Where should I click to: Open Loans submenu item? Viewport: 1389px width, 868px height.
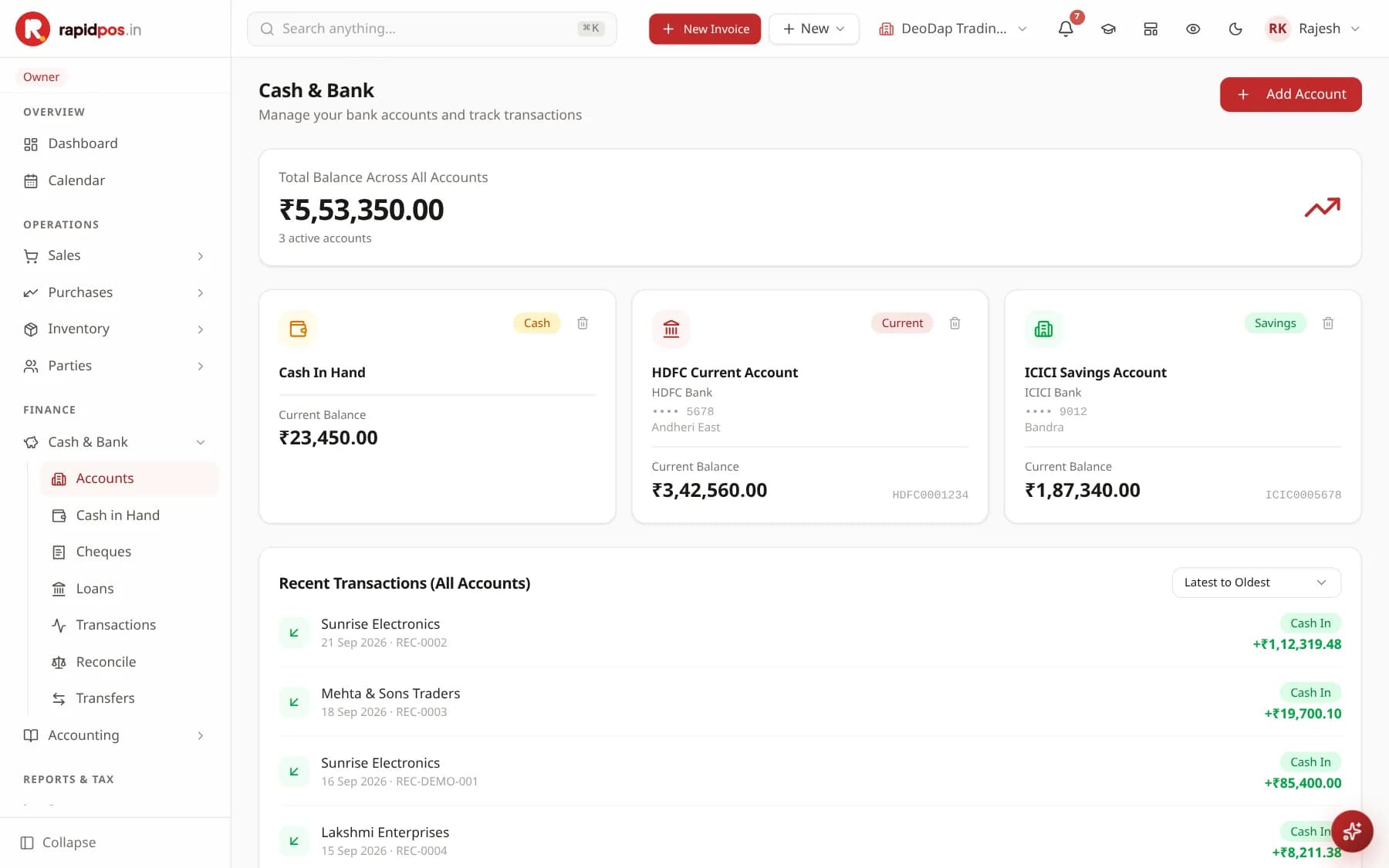click(130, 589)
